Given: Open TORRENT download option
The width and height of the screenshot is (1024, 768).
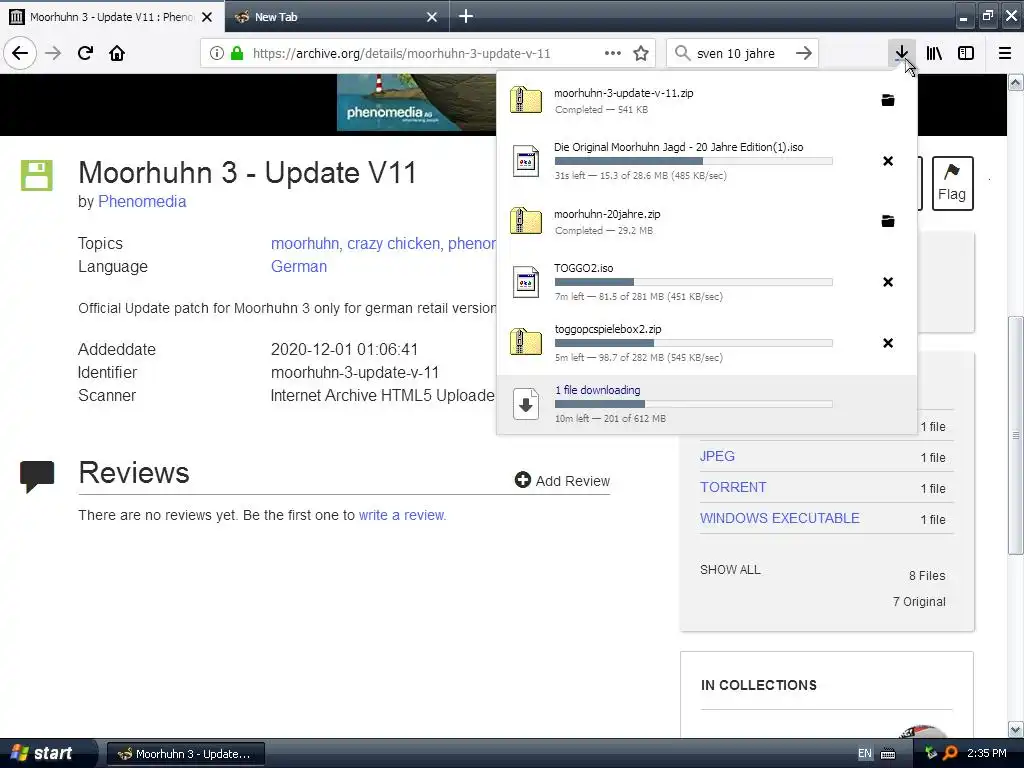Looking at the screenshot, I should tap(733, 487).
